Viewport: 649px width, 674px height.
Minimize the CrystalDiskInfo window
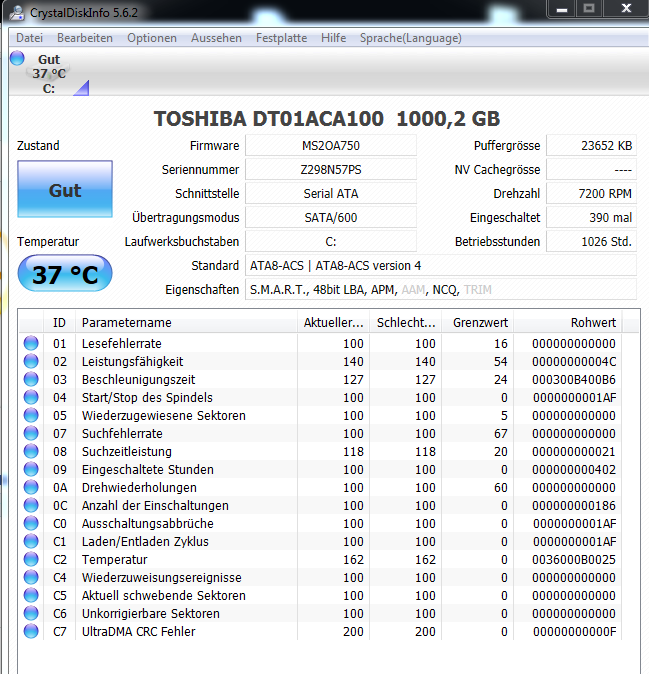(562, 9)
